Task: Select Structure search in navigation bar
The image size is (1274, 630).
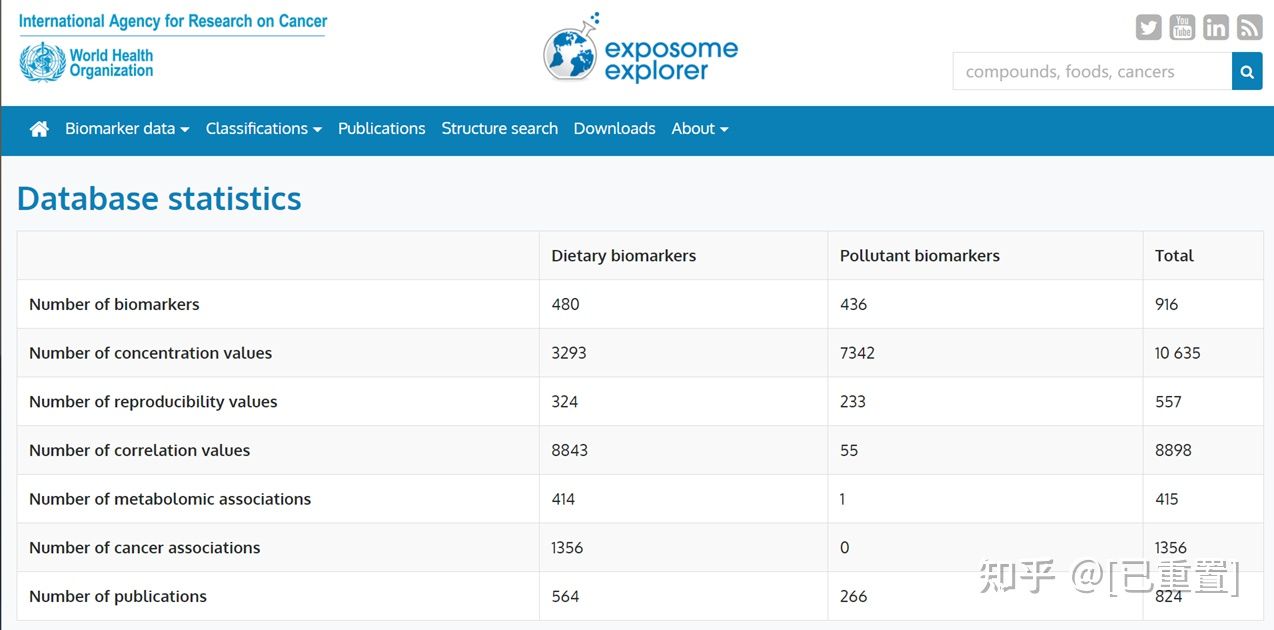Action: coord(499,129)
